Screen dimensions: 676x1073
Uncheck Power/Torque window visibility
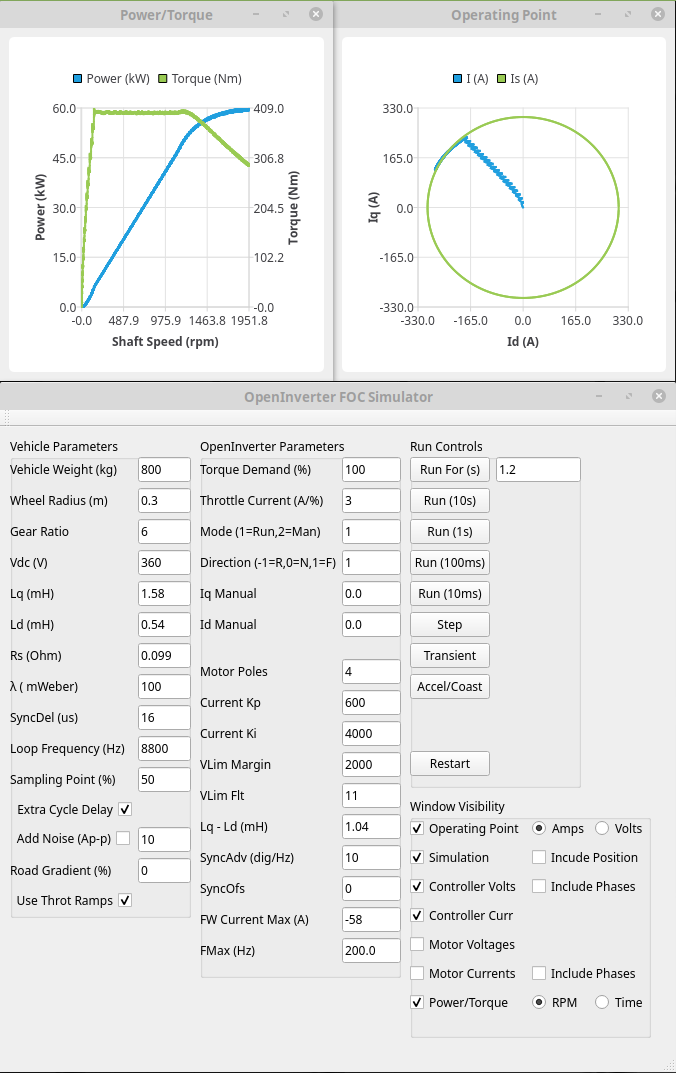click(x=417, y=1003)
